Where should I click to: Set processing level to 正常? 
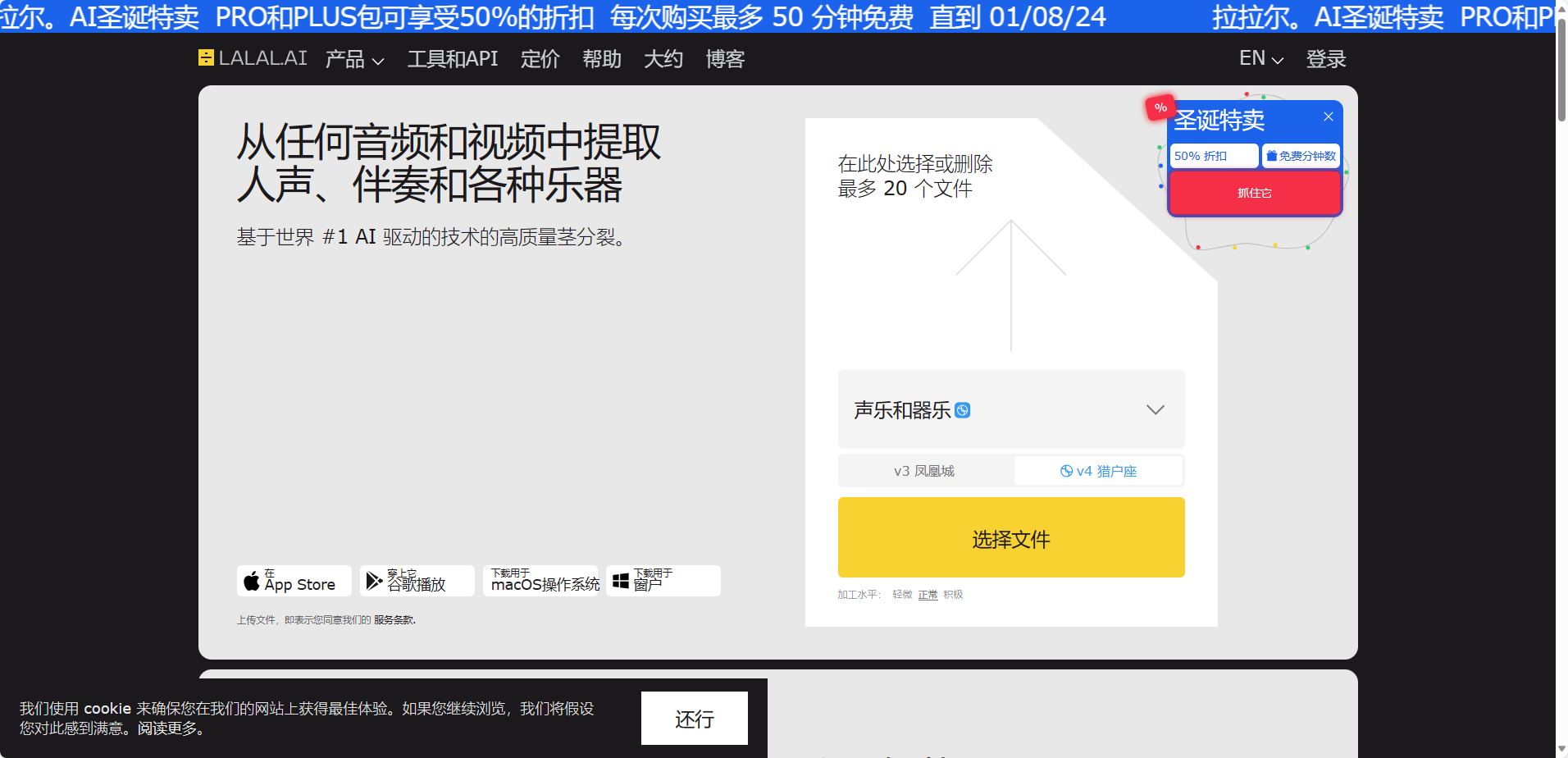click(x=928, y=595)
